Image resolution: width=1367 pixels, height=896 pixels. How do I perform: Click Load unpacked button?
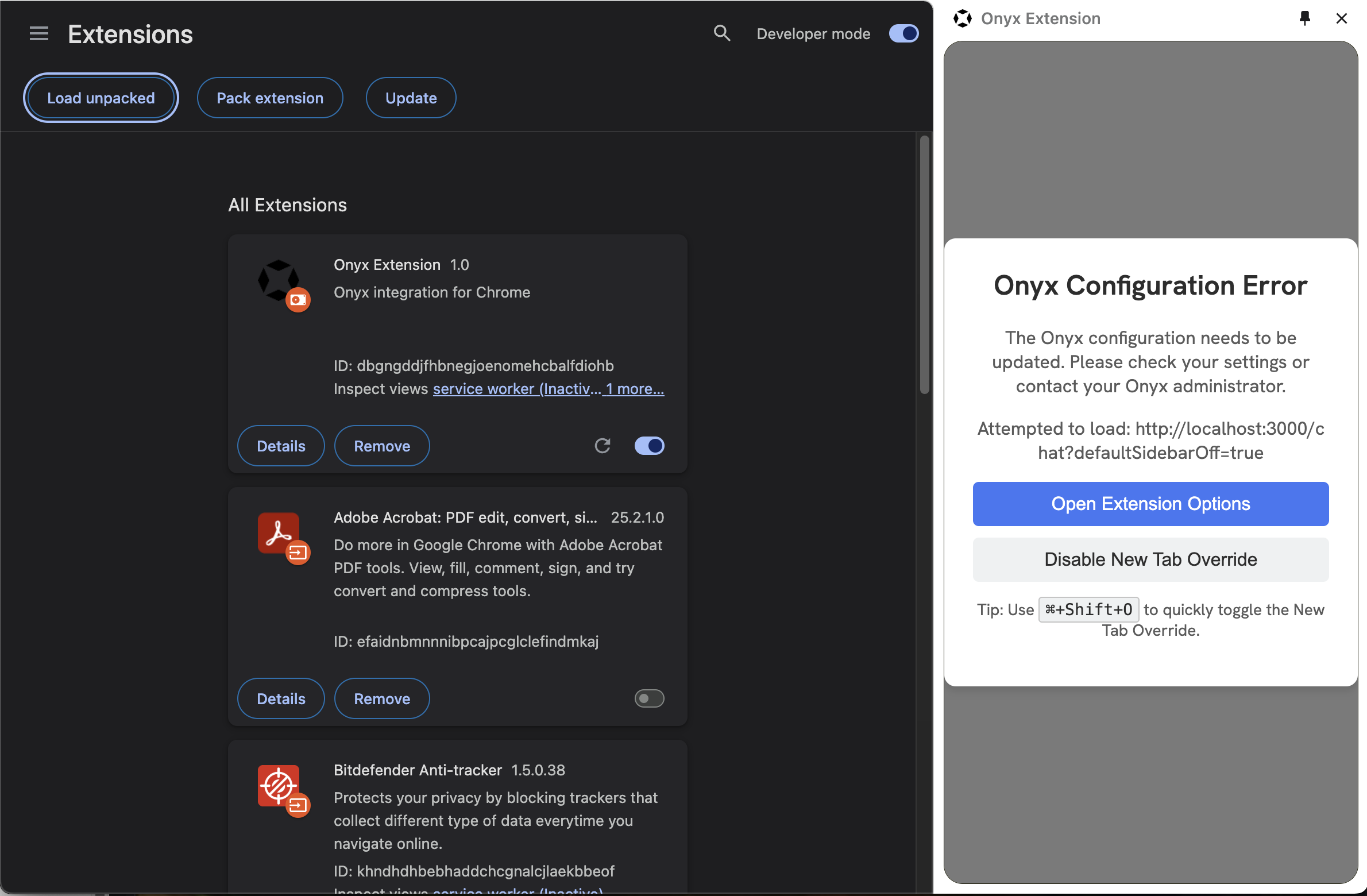point(101,98)
